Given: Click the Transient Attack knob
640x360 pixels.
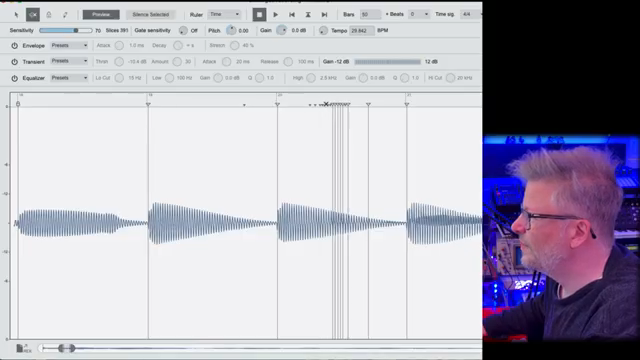Looking at the screenshot, I should tap(227, 62).
